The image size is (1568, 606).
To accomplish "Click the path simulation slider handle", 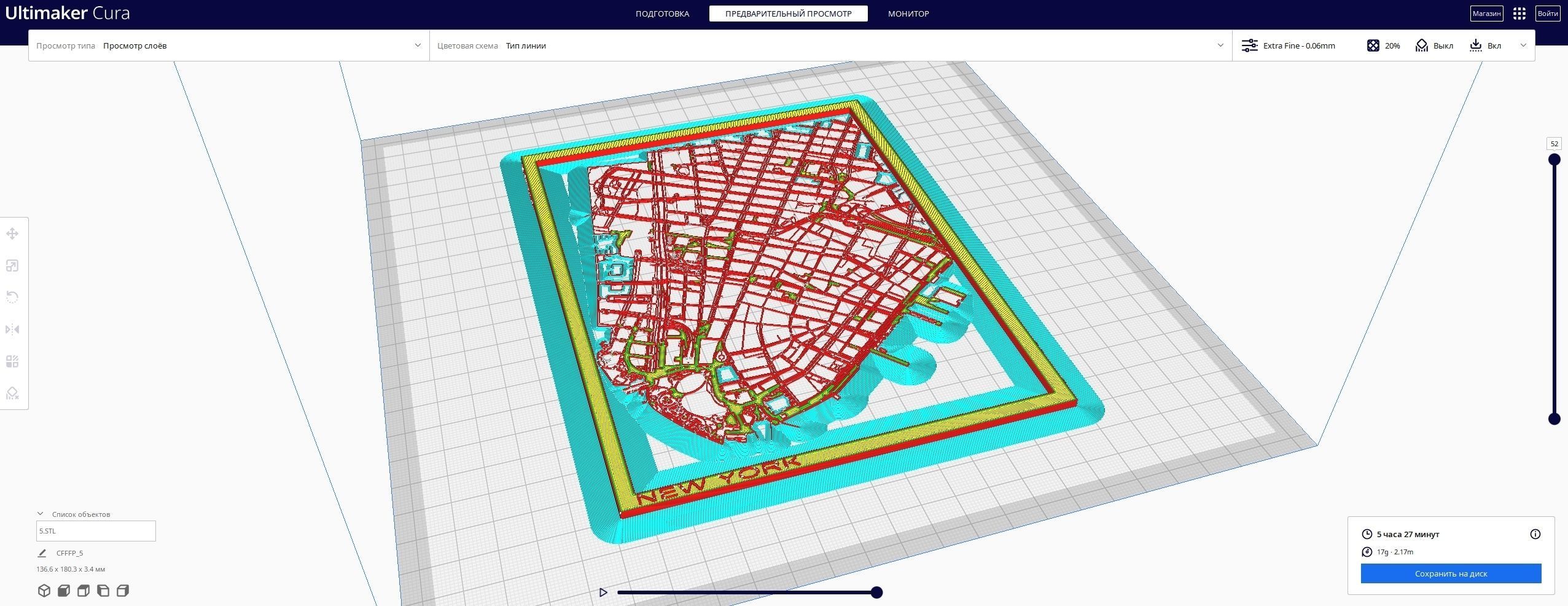I will [876, 592].
